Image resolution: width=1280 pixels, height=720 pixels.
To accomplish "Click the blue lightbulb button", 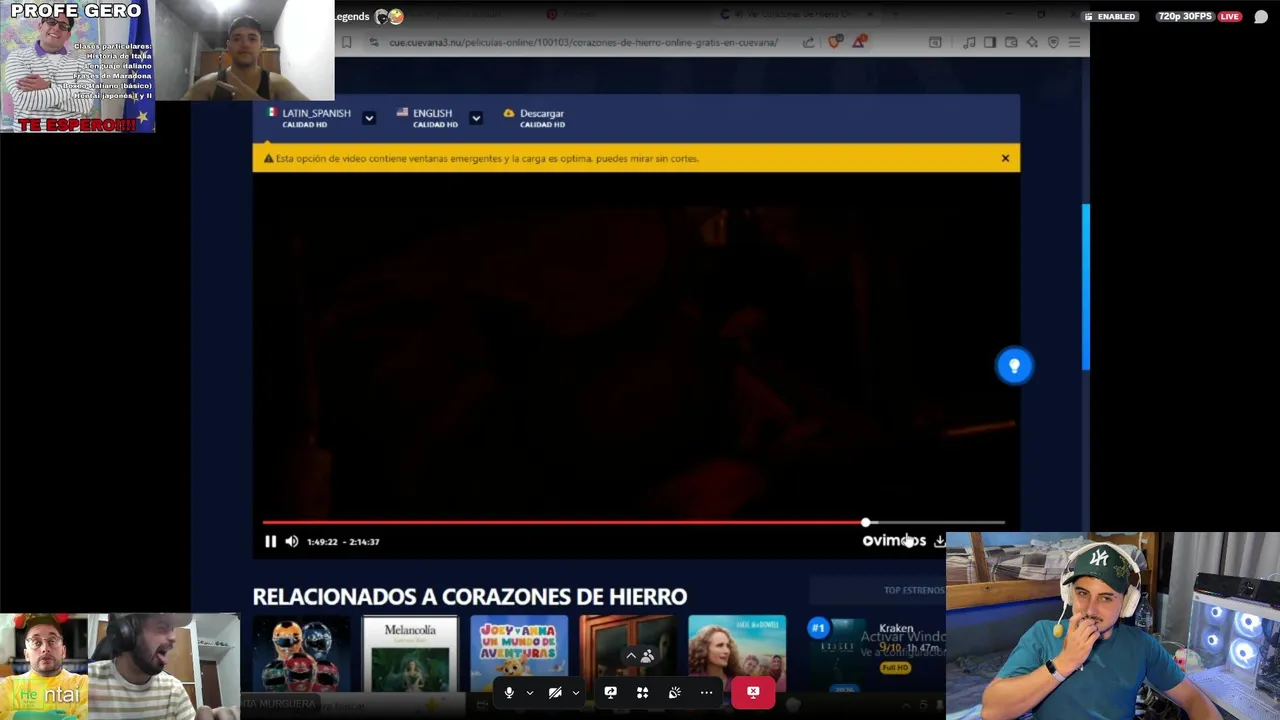I will (1014, 365).
